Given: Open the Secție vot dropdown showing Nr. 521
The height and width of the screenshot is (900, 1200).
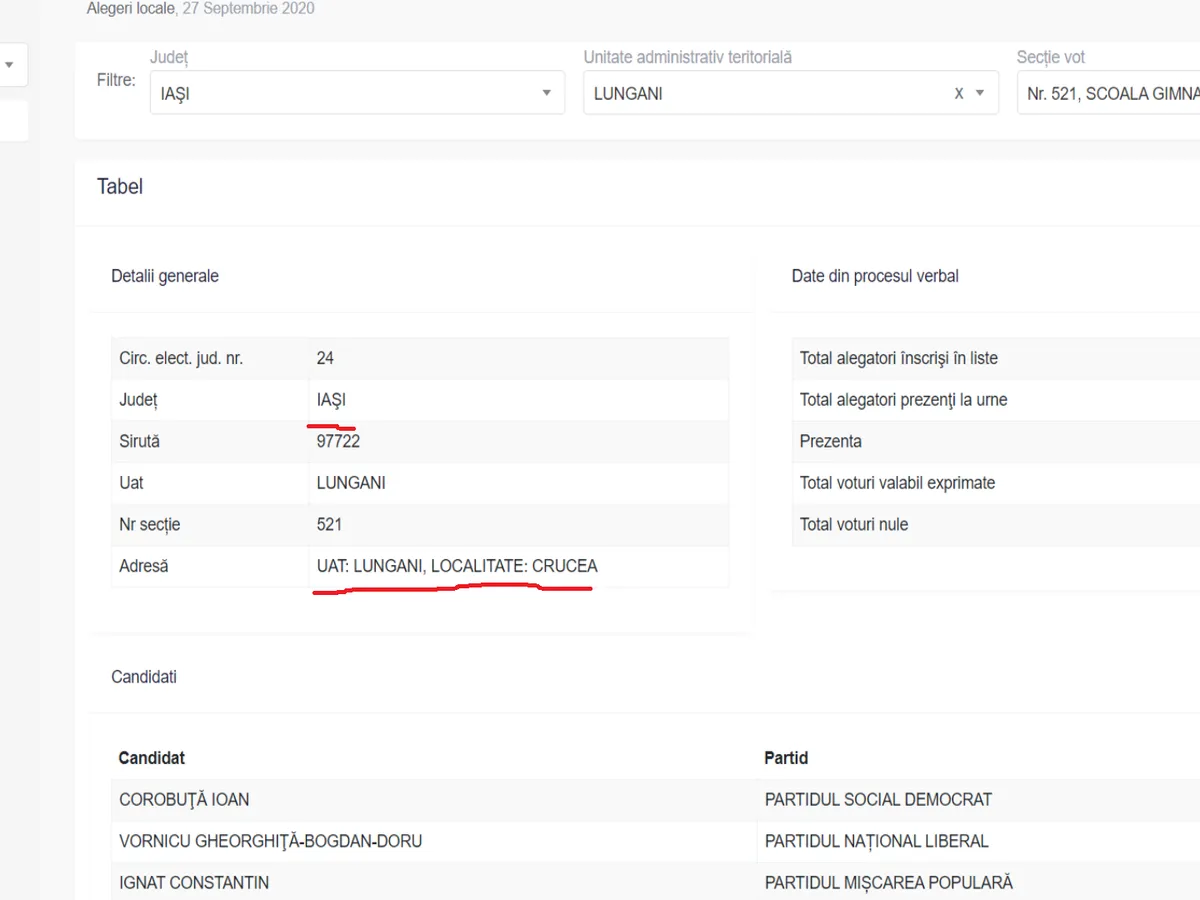Looking at the screenshot, I should coord(1110,93).
